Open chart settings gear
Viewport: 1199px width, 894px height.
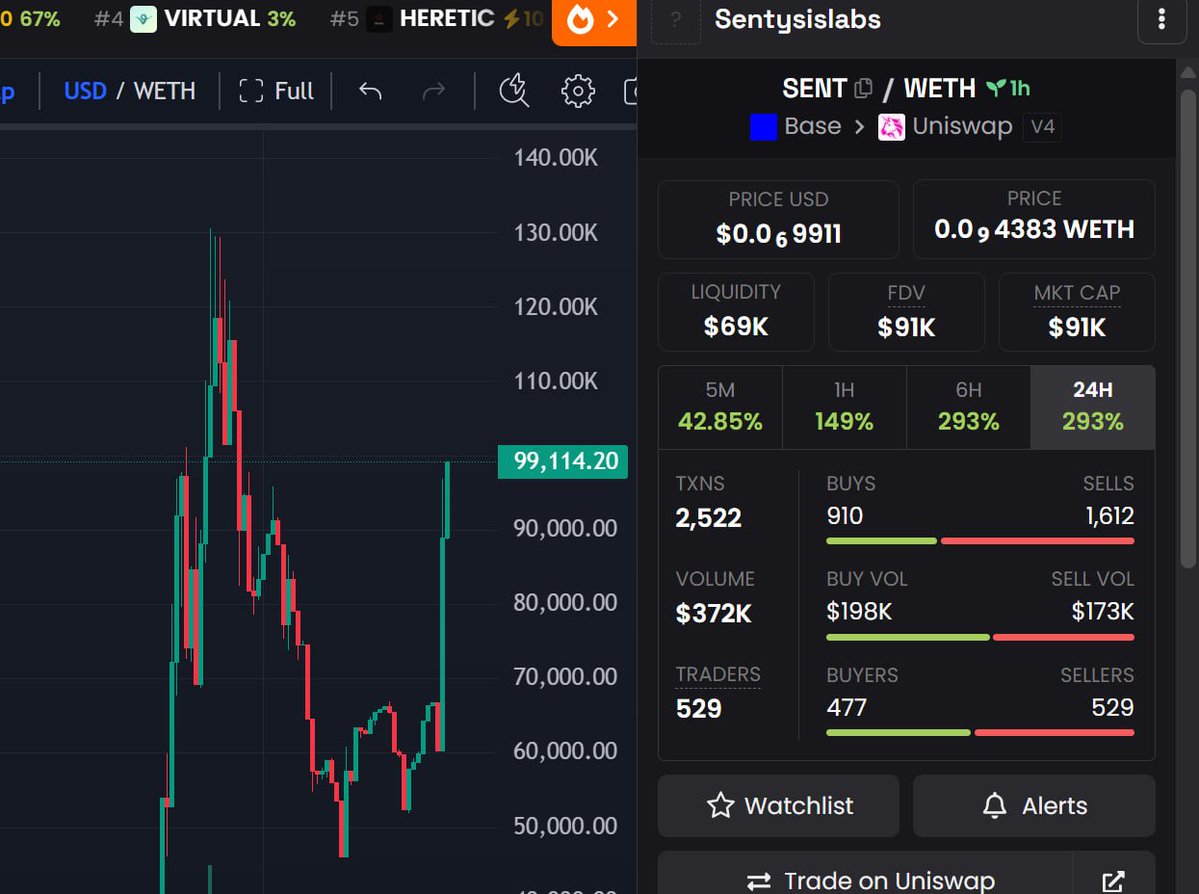click(x=577, y=91)
